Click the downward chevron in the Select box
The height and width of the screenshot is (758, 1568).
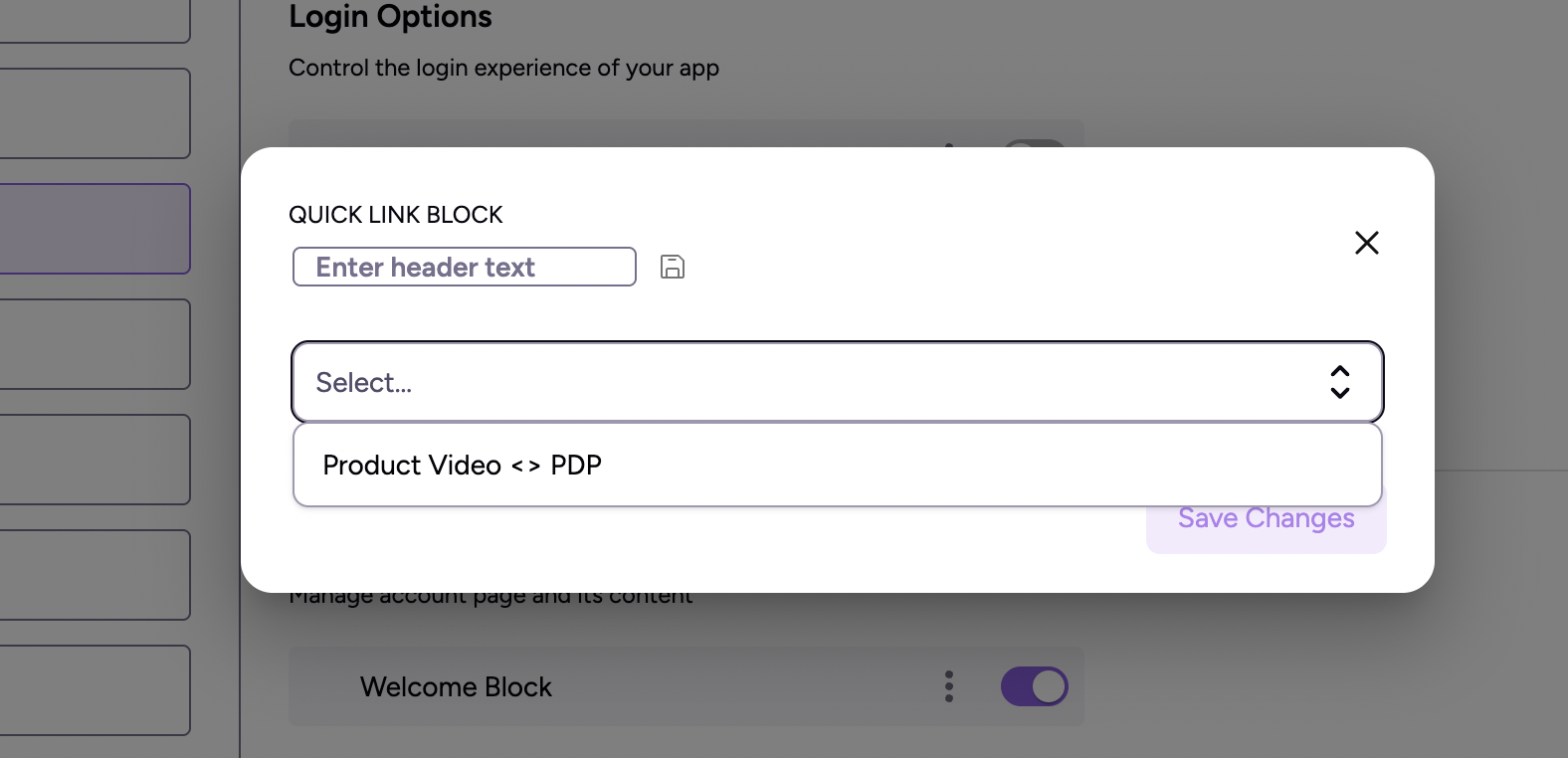coord(1340,393)
